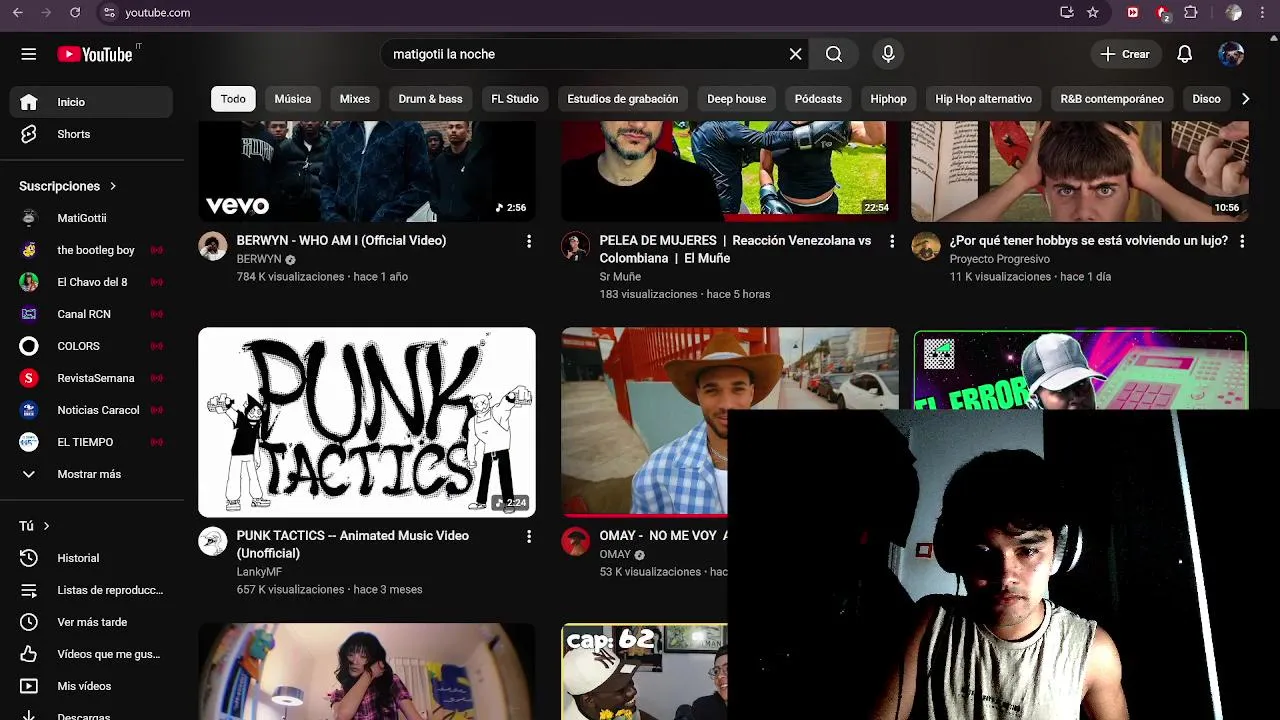Image resolution: width=1280 pixels, height=720 pixels.
Task: Open RevistaSemana subscription
Action: point(91,378)
